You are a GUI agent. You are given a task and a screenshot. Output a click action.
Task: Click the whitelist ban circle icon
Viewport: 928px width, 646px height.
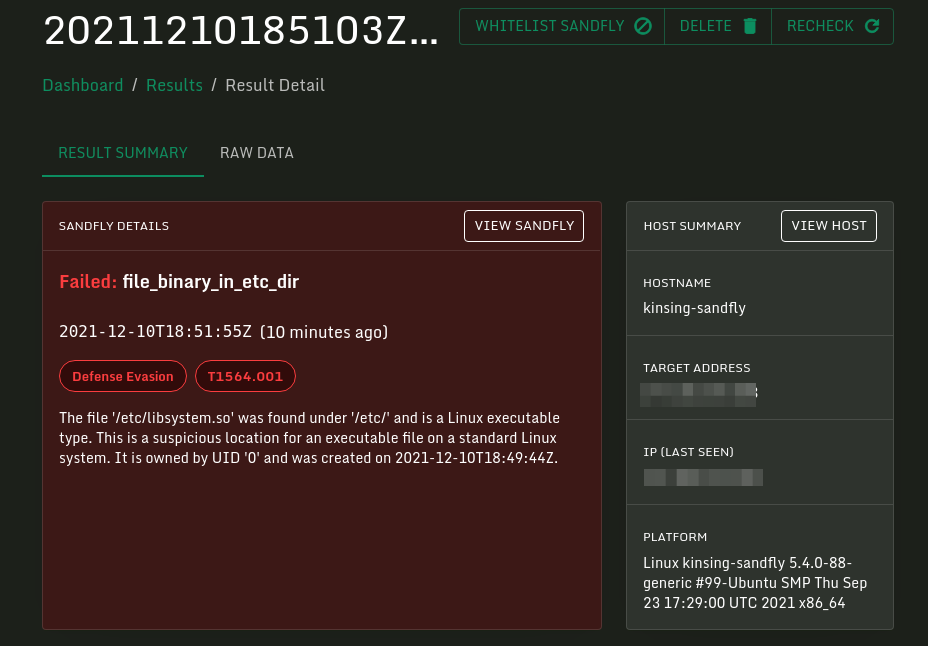coord(643,27)
